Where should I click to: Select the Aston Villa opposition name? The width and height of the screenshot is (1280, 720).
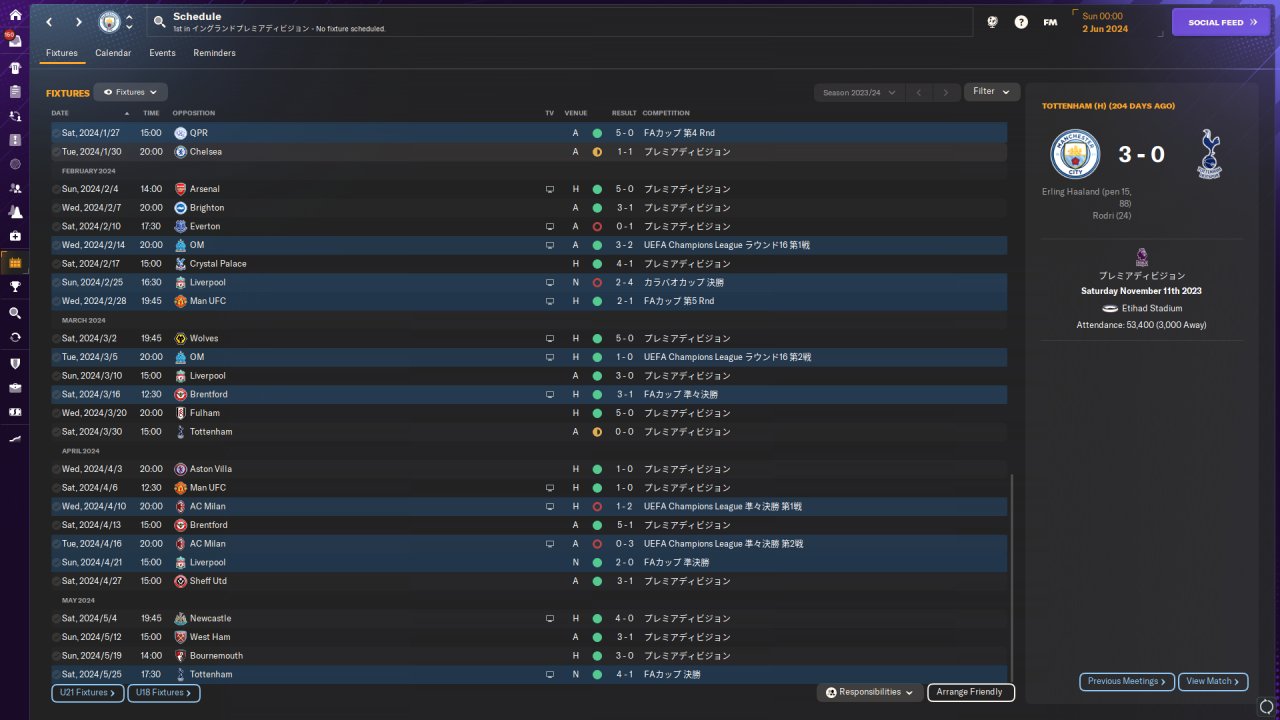(212, 469)
